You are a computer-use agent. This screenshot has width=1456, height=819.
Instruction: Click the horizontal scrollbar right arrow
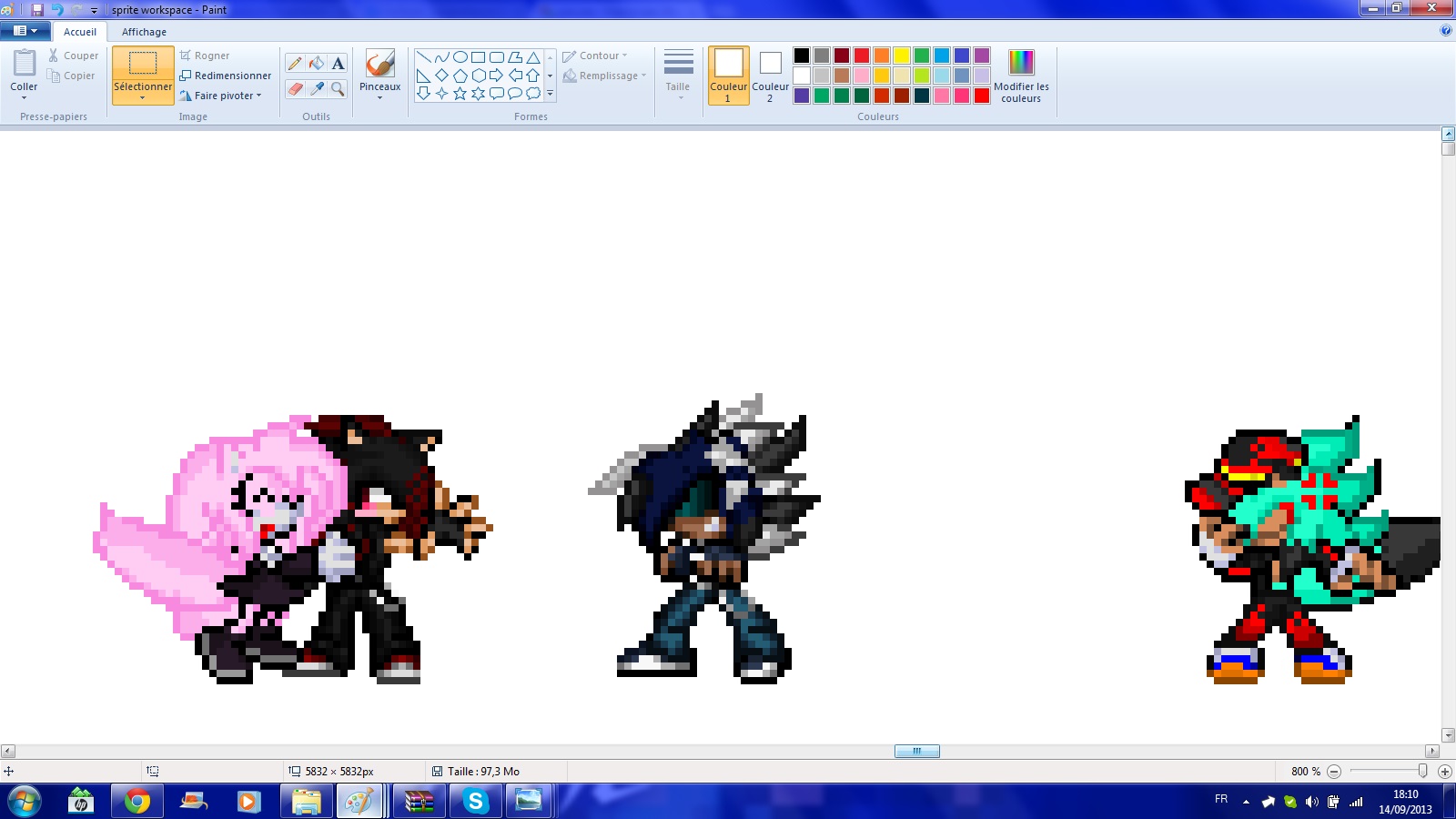point(1432,751)
